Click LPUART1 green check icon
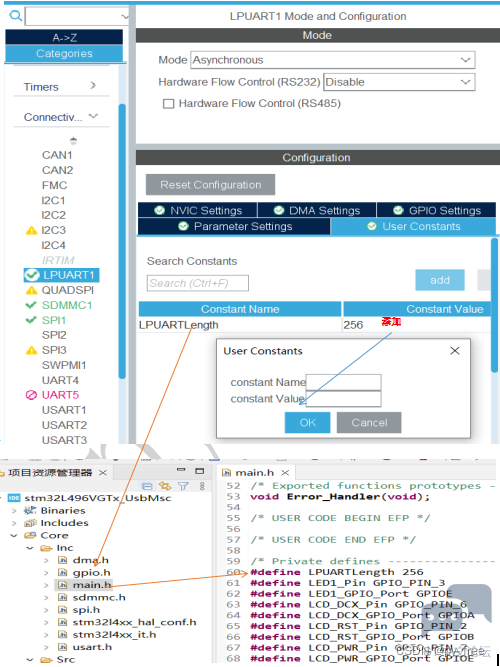Image resolution: width=500 pixels, height=667 pixels. (x=31, y=275)
